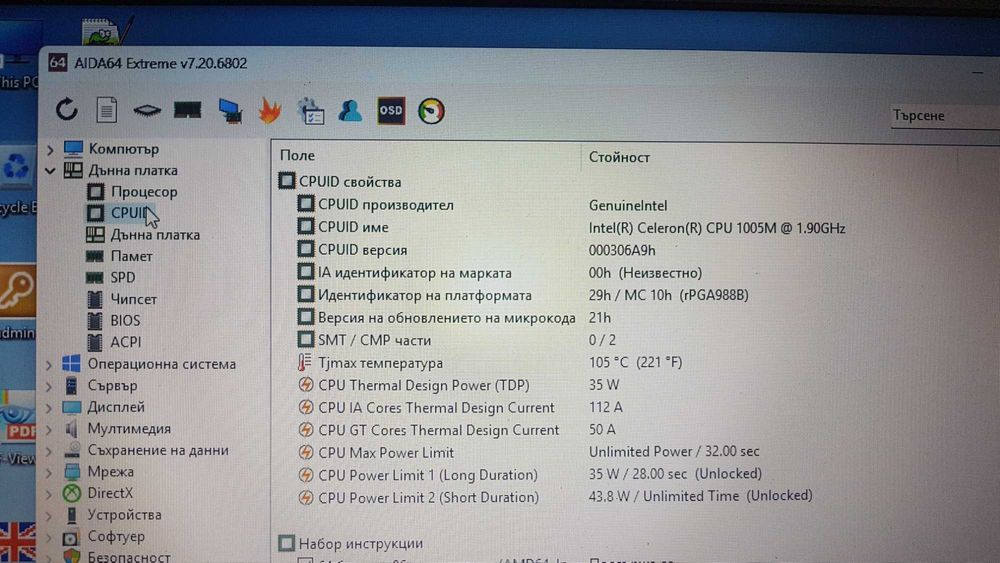Select the Дисплей category
Screen dimensions: 1000x563
tap(116, 406)
